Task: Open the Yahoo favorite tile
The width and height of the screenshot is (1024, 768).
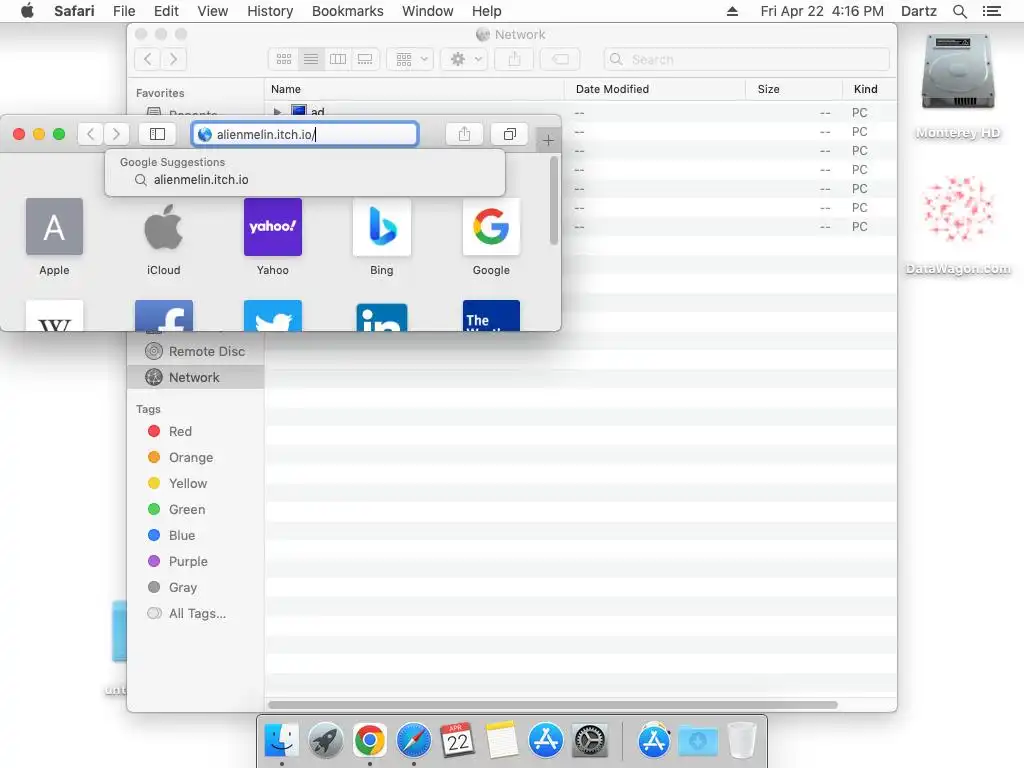Action: 272,236
